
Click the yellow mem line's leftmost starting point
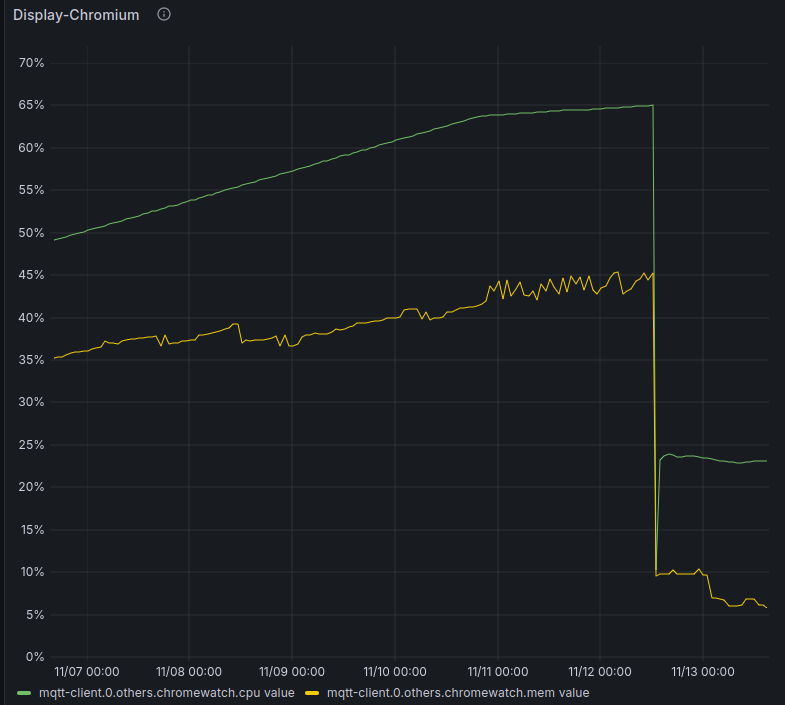coord(54,357)
